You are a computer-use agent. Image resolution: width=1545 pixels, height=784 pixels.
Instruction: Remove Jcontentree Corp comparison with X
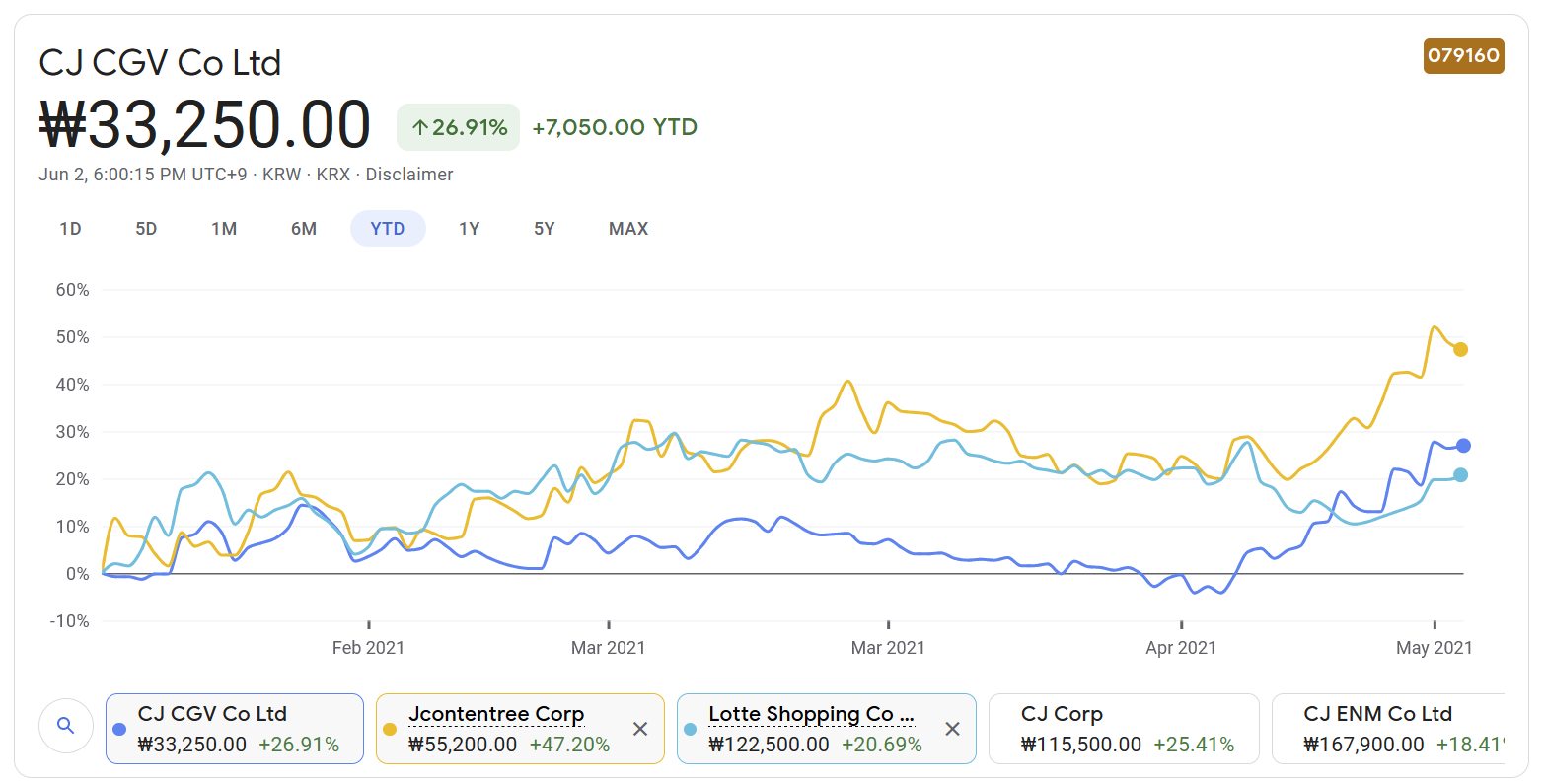[640, 729]
